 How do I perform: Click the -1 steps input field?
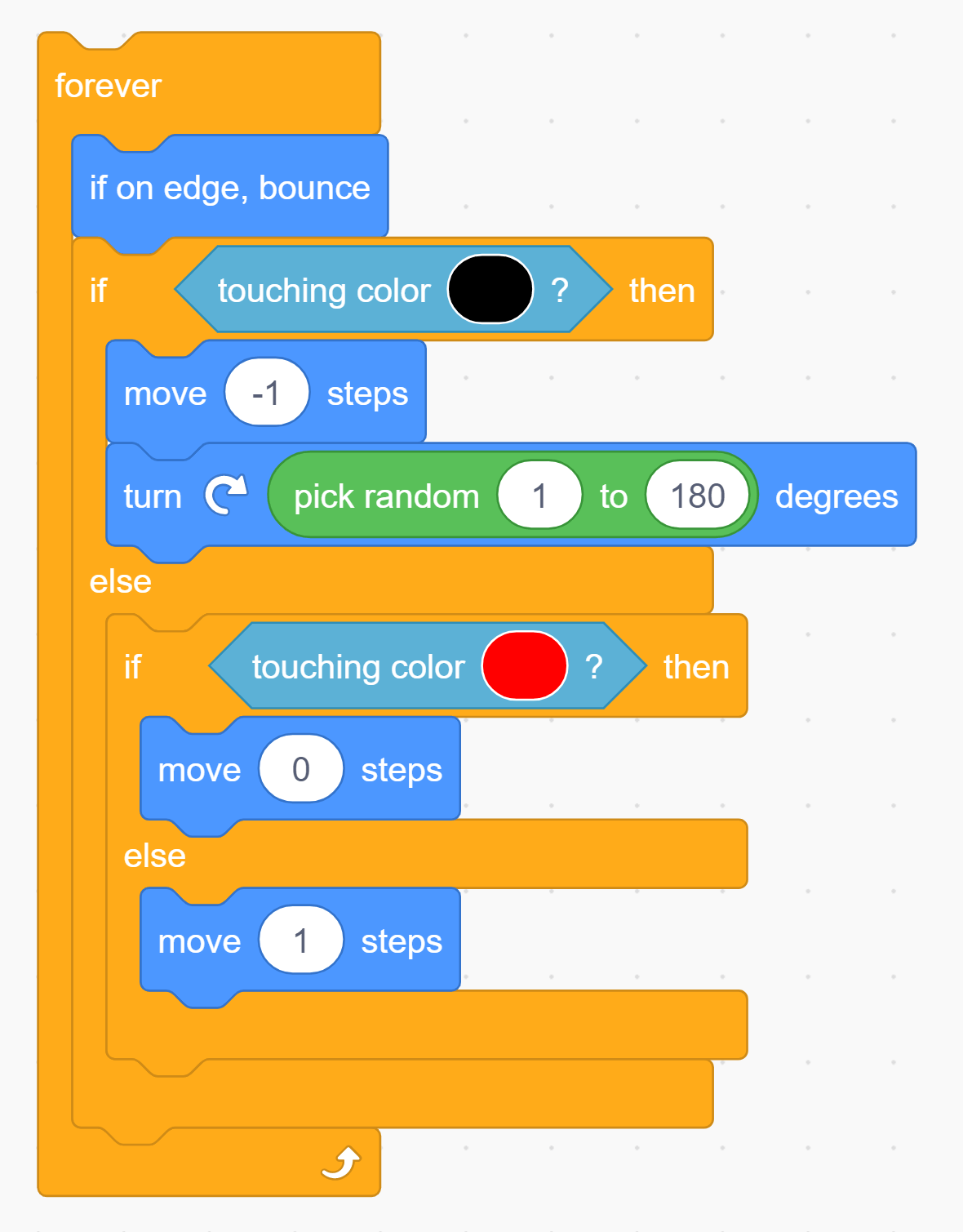tap(267, 393)
